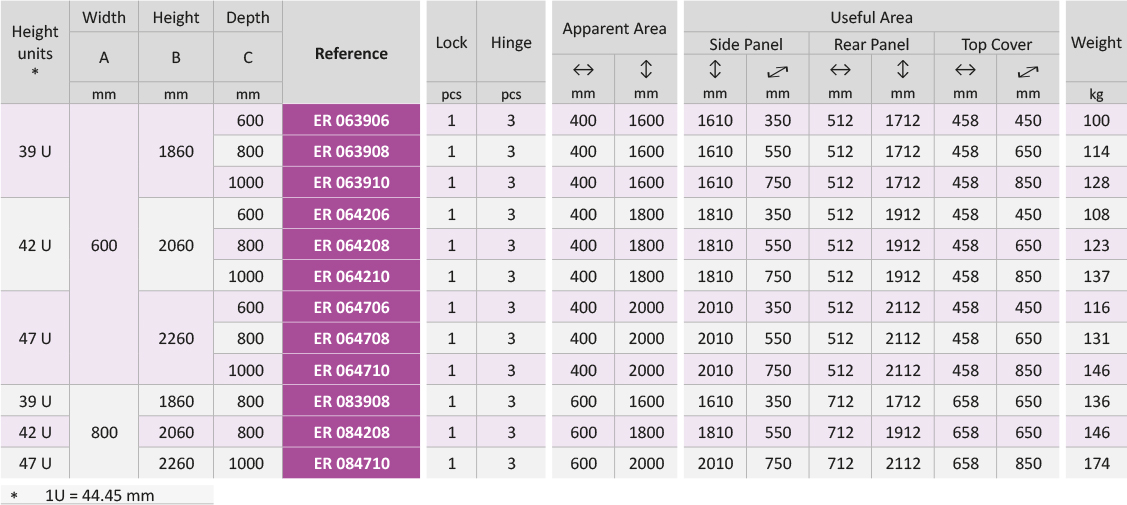
Task: Click the purple ER 083908 reference cell
Action: tap(351, 401)
